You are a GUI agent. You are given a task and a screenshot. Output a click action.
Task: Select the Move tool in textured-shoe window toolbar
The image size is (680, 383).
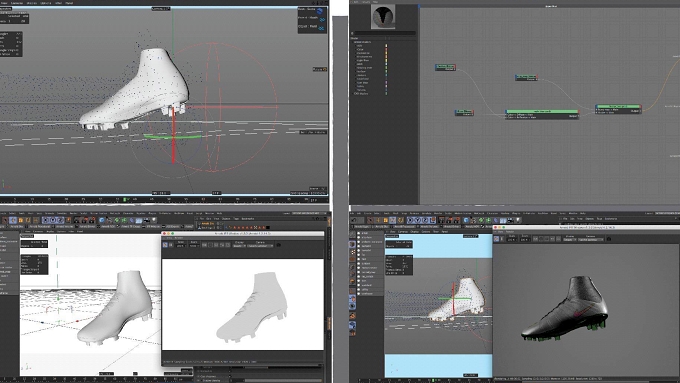point(378,220)
